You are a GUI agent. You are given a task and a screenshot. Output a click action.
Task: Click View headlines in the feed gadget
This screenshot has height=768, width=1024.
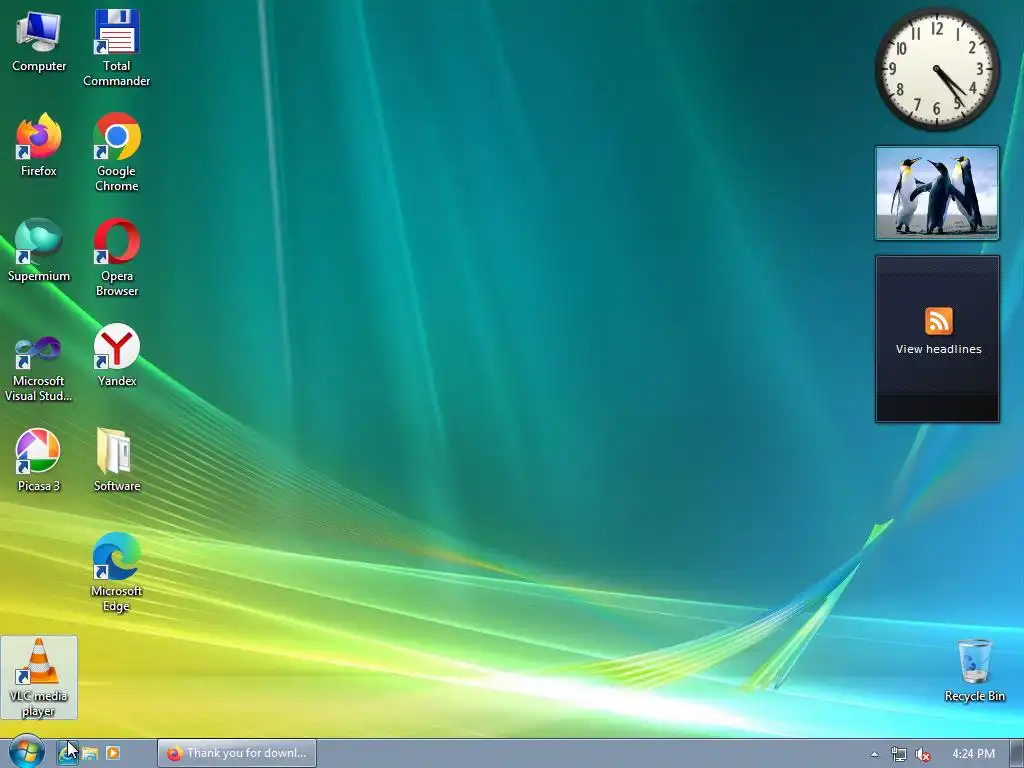938,349
